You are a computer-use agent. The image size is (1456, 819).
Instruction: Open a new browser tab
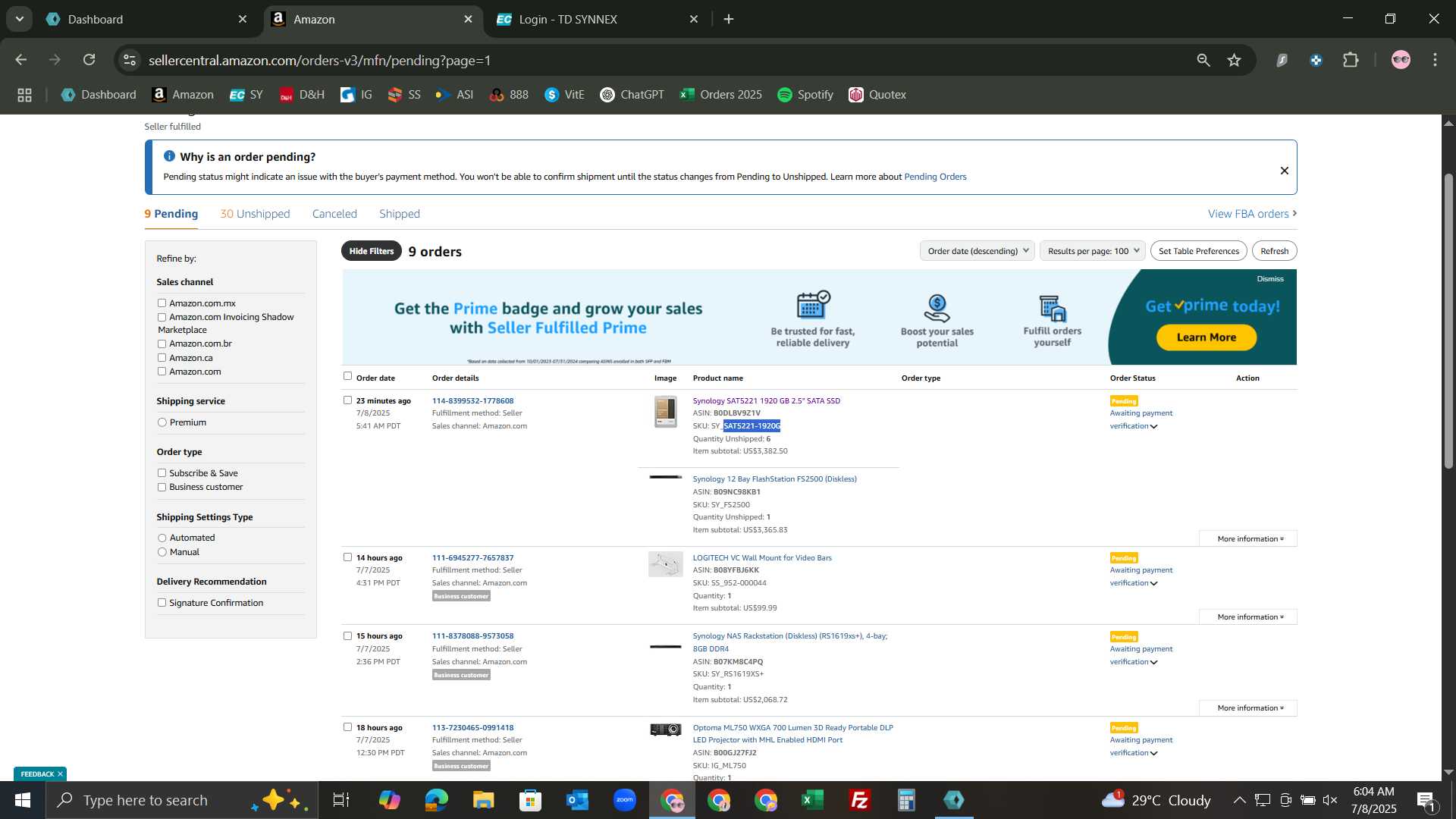pos(729,19)
